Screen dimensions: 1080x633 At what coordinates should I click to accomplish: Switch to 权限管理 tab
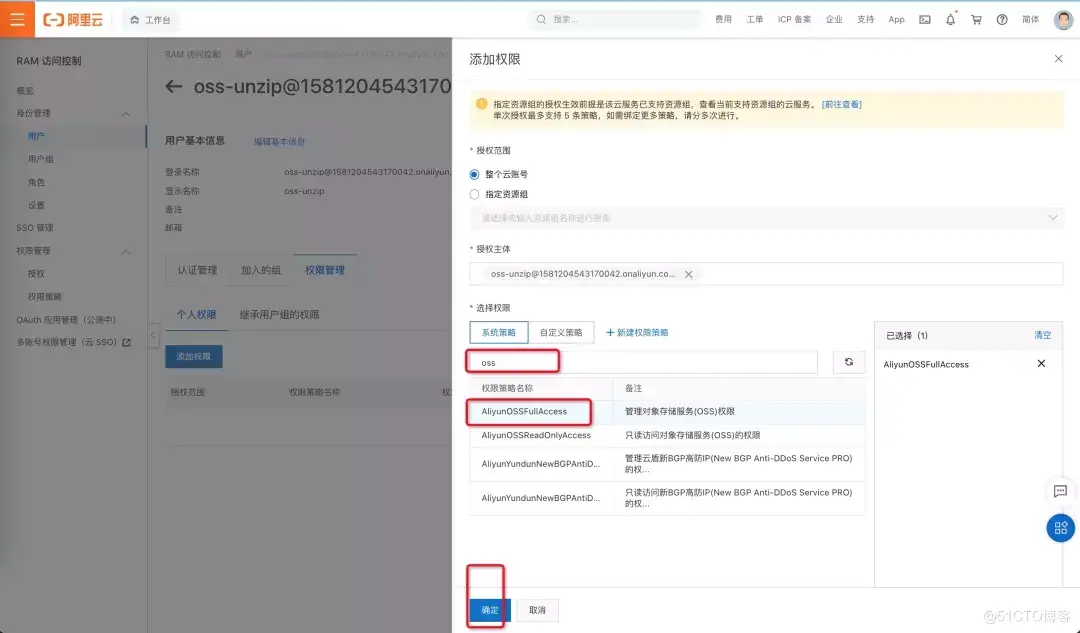click(x=324, y=270)
